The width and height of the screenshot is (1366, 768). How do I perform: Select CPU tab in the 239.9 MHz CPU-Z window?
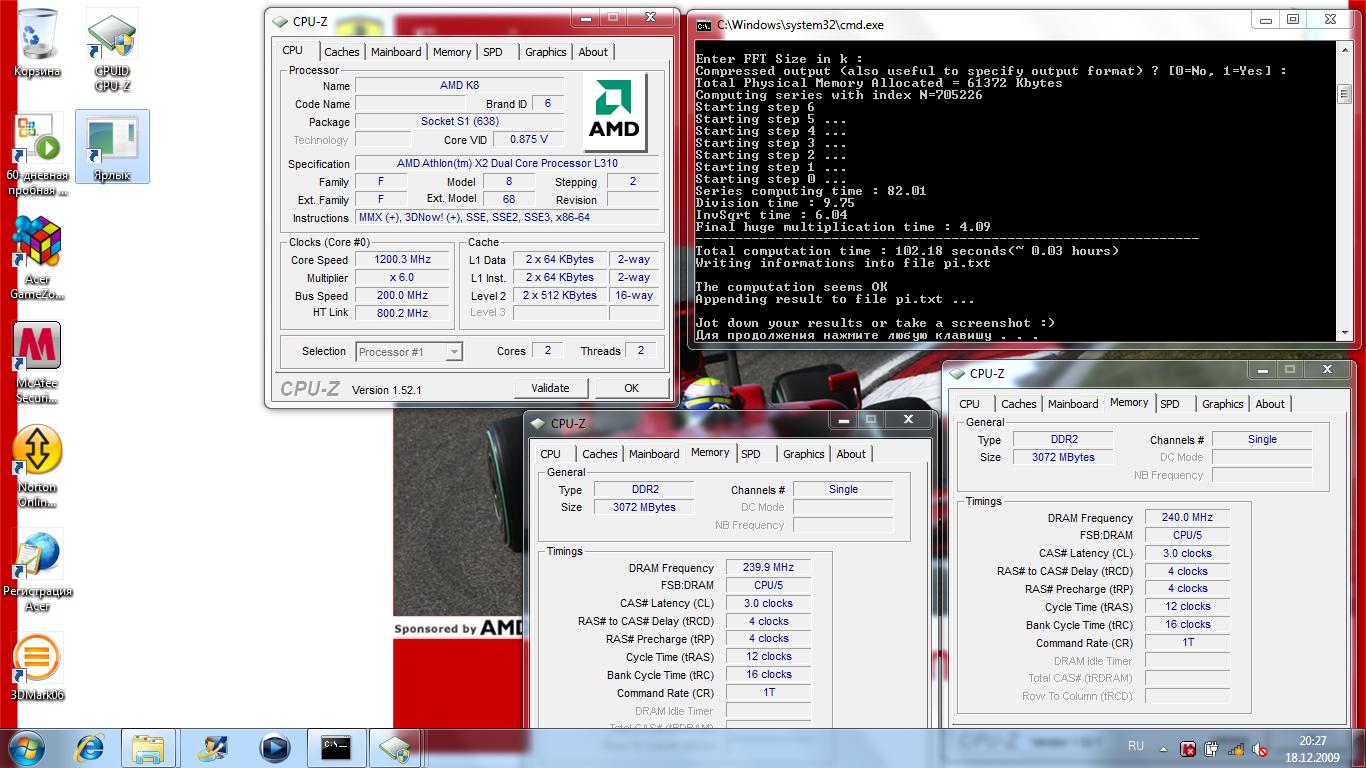pyautogui.click(x=551, y=454)
